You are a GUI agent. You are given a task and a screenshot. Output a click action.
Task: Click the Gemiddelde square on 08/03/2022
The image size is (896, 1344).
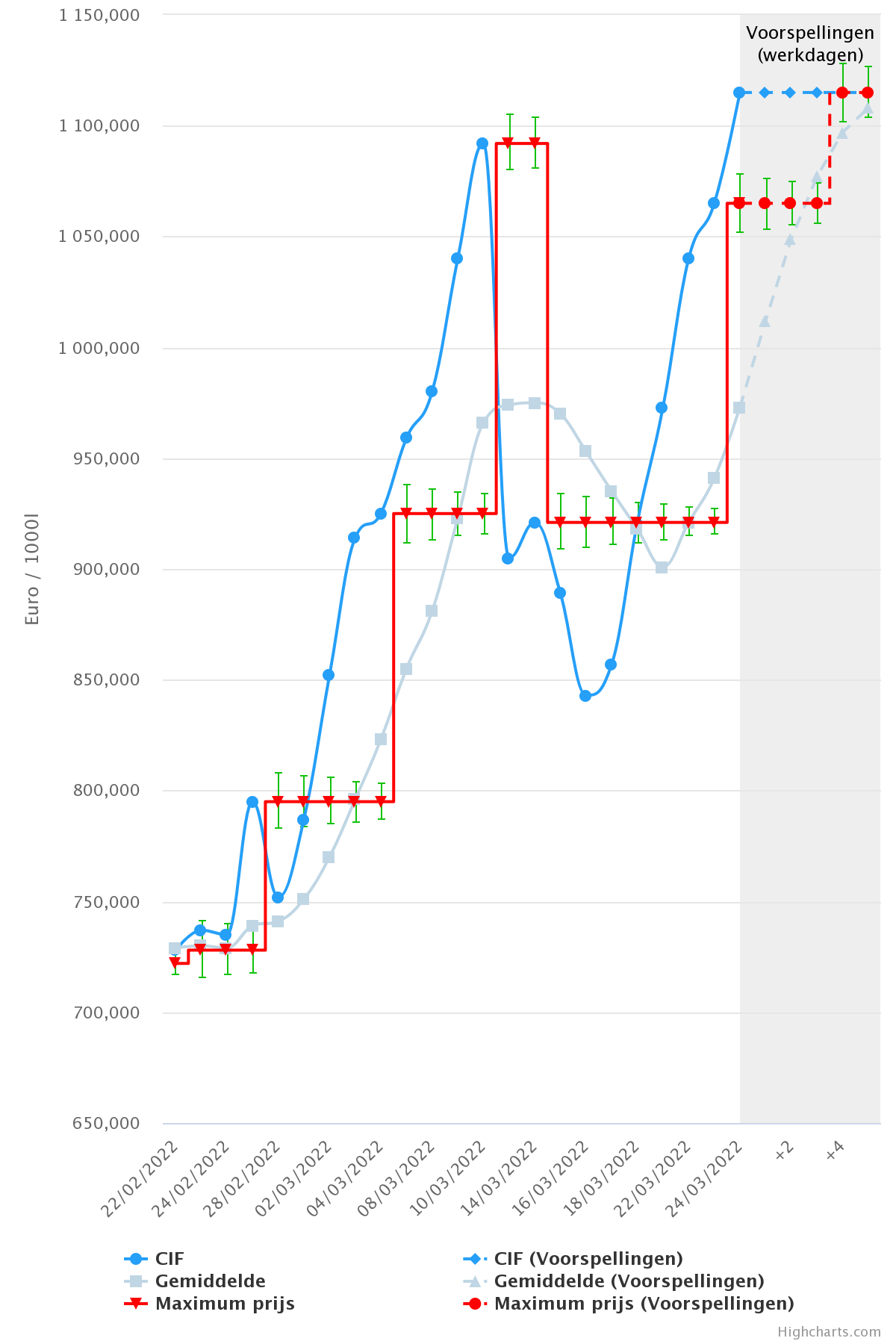click(x=432, y=611)
